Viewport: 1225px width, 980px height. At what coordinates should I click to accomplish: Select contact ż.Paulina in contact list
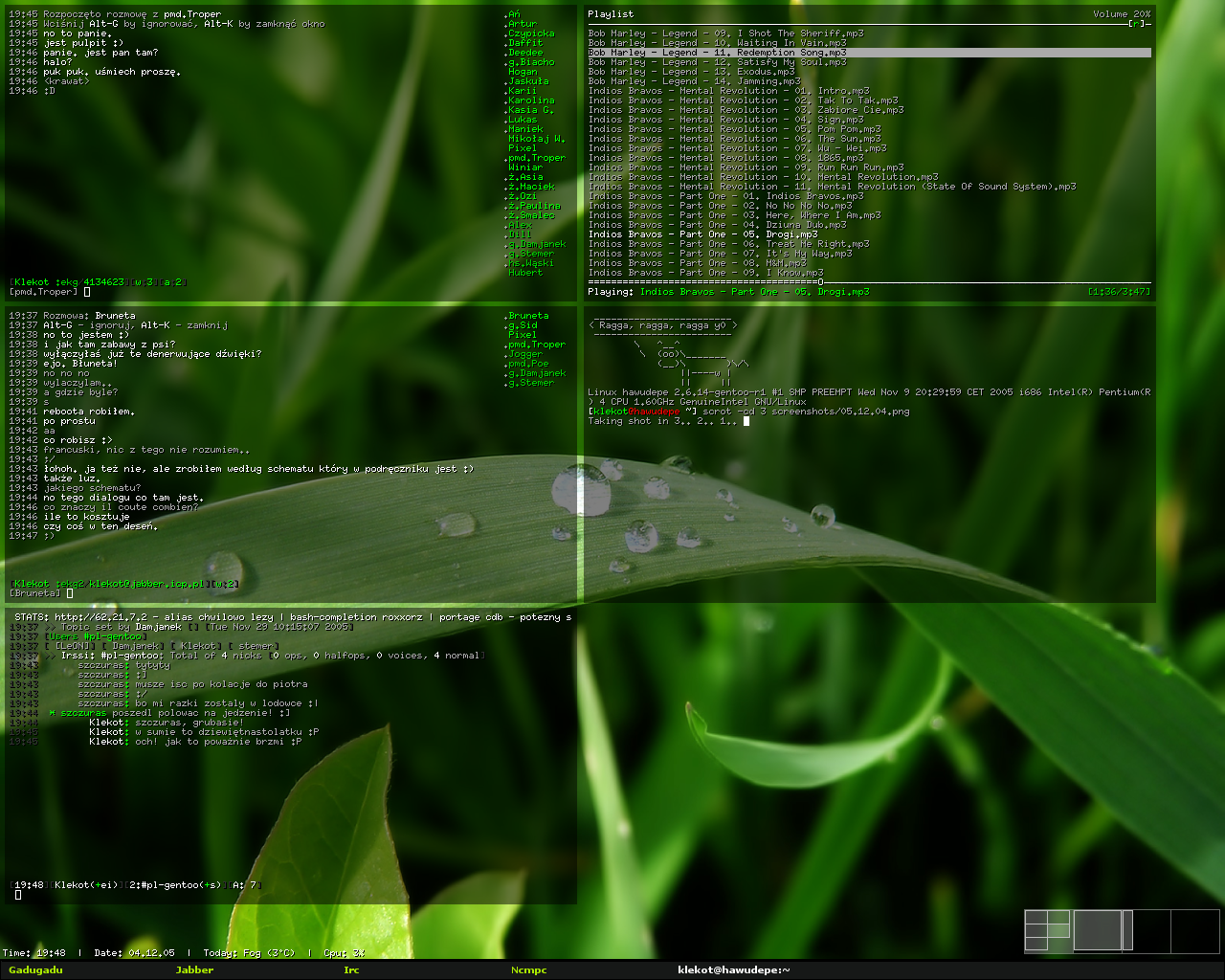(534, 206)
